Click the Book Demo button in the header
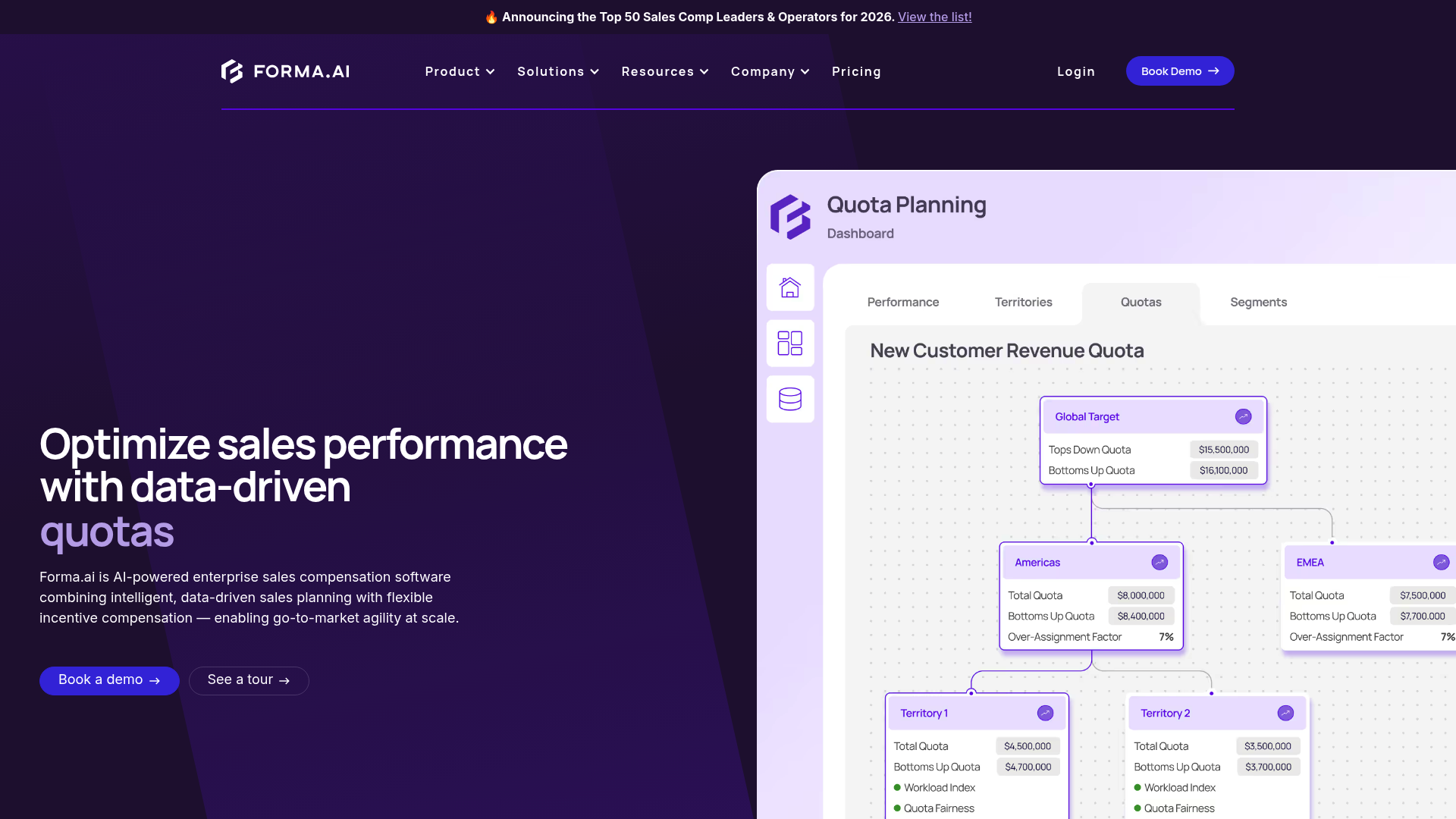The height and width of the screenshot is (819, 1456). 1179,71
